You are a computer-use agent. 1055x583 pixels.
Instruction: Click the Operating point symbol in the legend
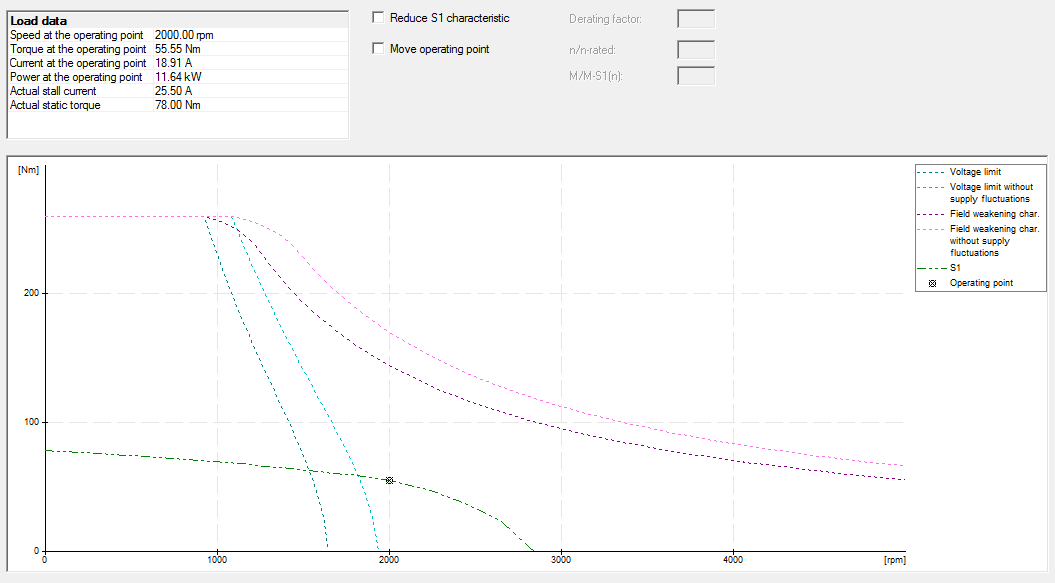point(932,283)
